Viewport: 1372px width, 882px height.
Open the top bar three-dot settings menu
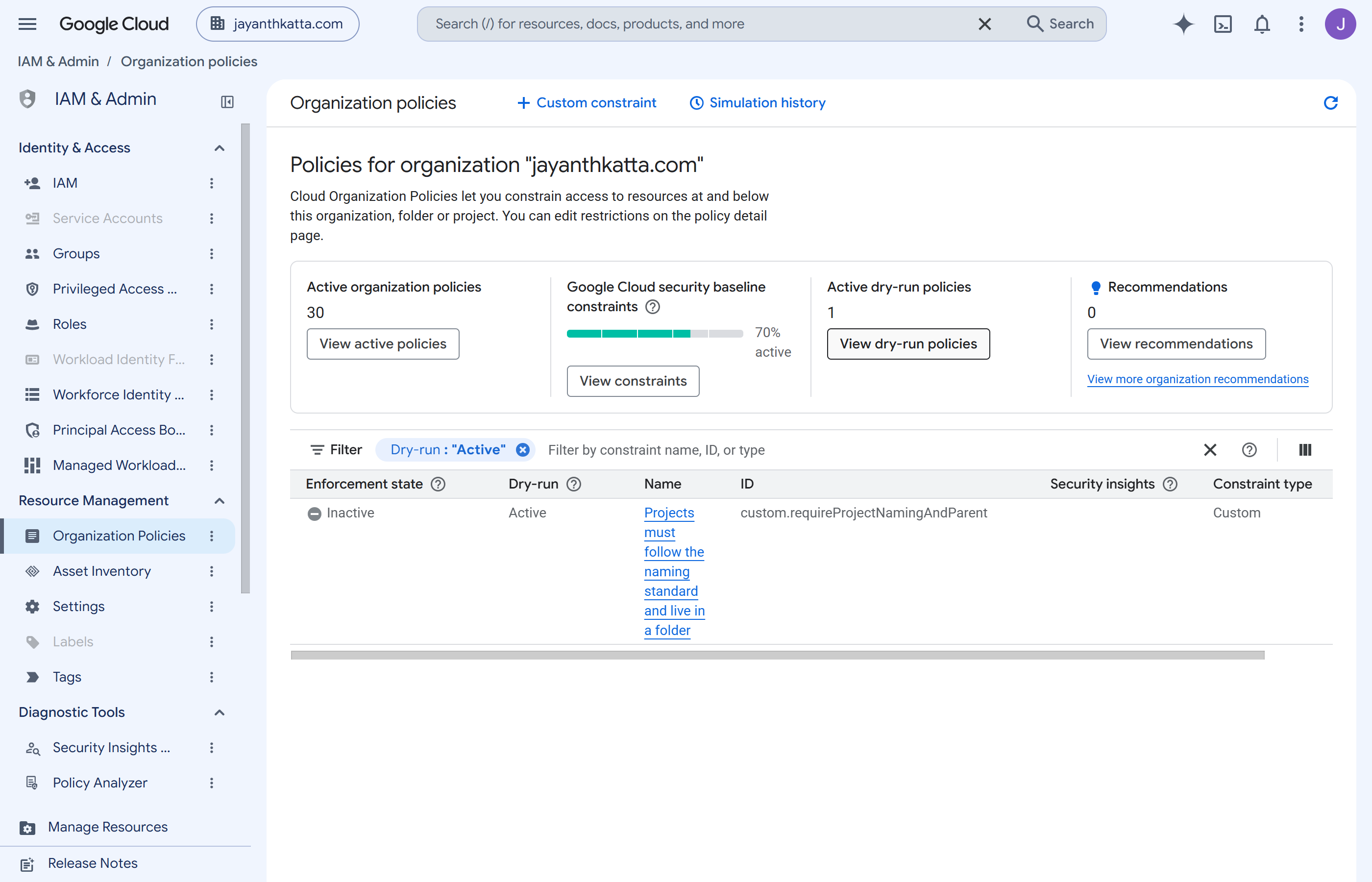1301,24
